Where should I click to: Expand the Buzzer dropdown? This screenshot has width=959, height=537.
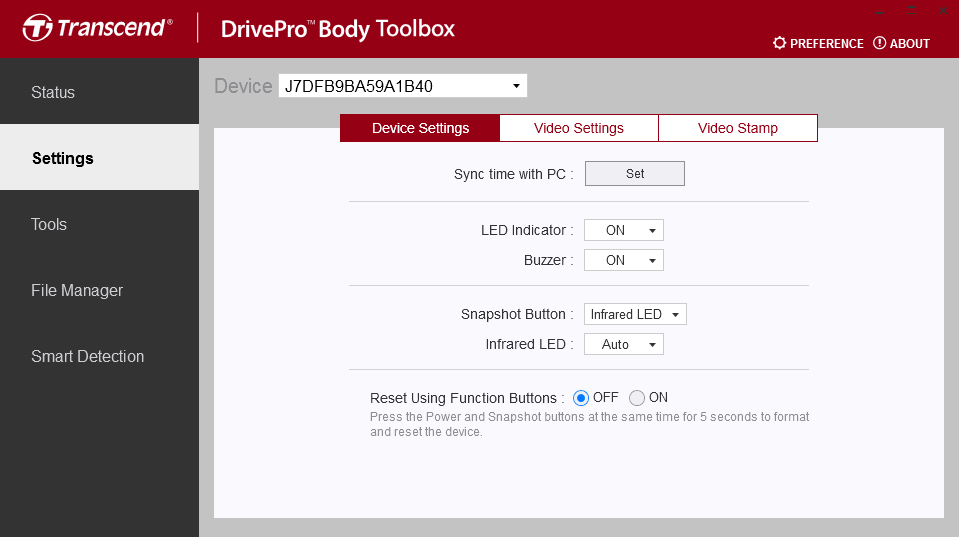[x=624, y=260]
